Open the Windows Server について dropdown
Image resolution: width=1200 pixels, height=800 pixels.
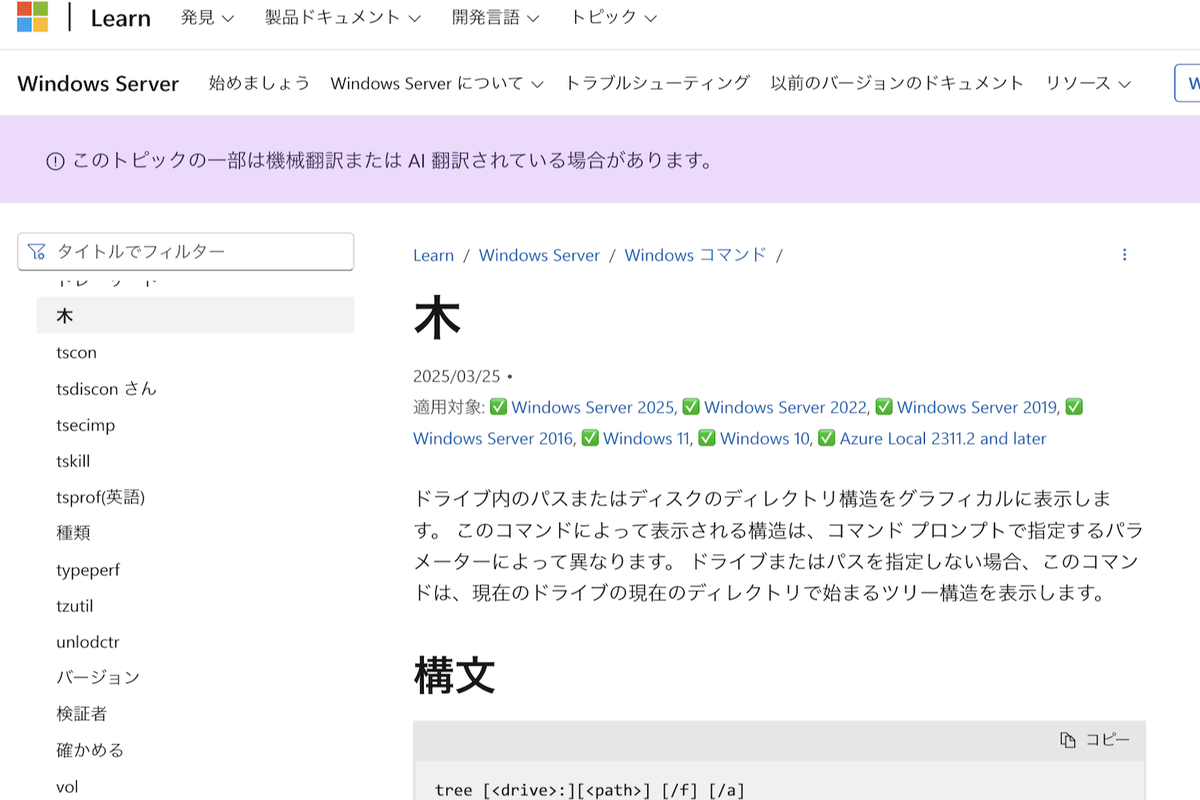pyautogui.click(x=430, y=84)
